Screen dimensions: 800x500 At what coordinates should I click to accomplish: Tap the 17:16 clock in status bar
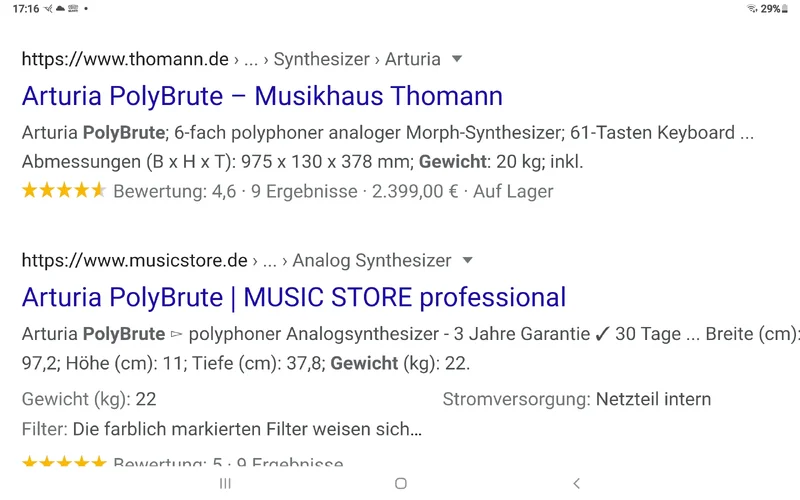[27, 9]
